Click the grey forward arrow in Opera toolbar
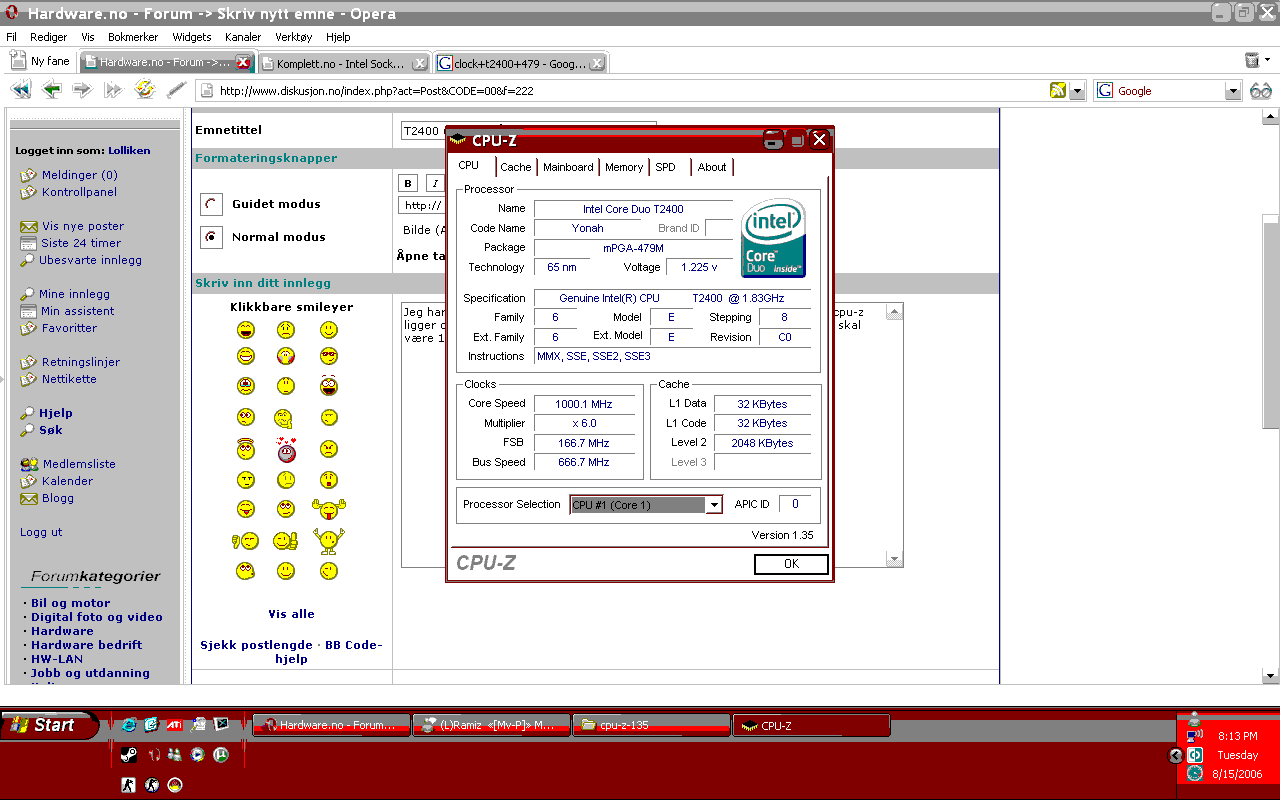This screenshot has height=800, width=1280. point(82,90)
